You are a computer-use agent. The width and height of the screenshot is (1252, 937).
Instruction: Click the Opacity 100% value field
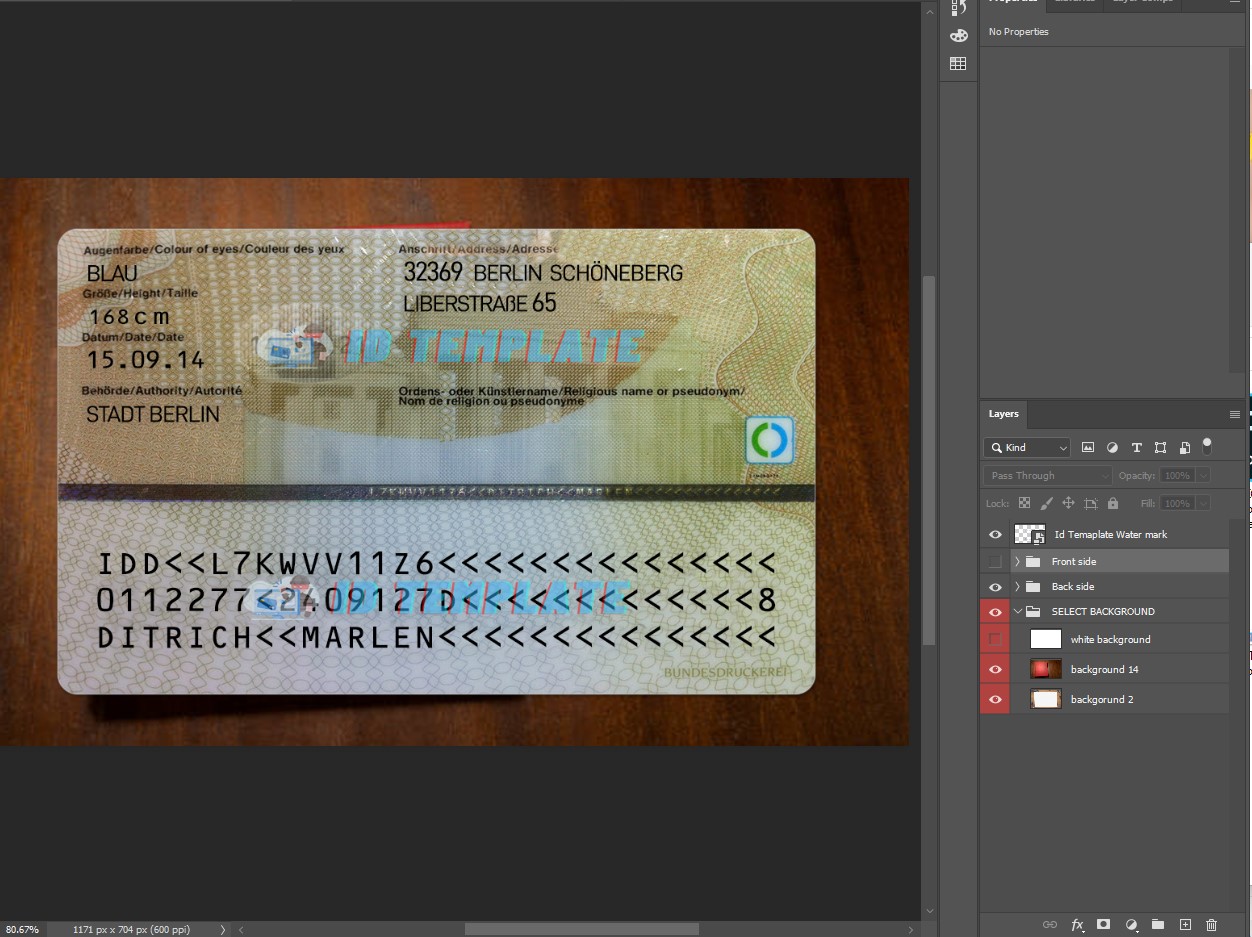1177,476
